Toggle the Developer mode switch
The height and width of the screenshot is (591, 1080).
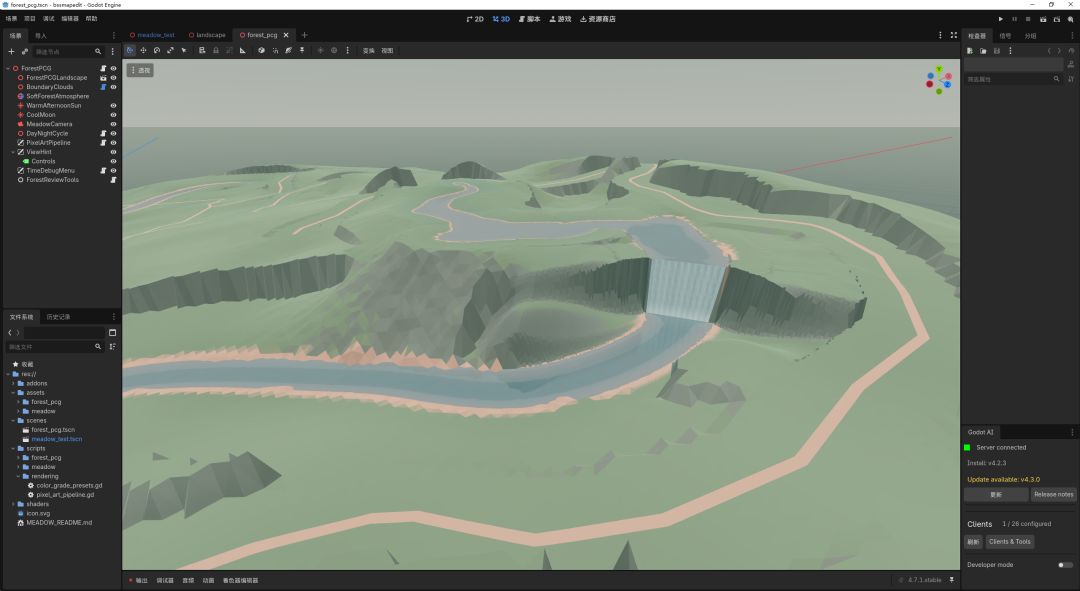[1065, 565]
